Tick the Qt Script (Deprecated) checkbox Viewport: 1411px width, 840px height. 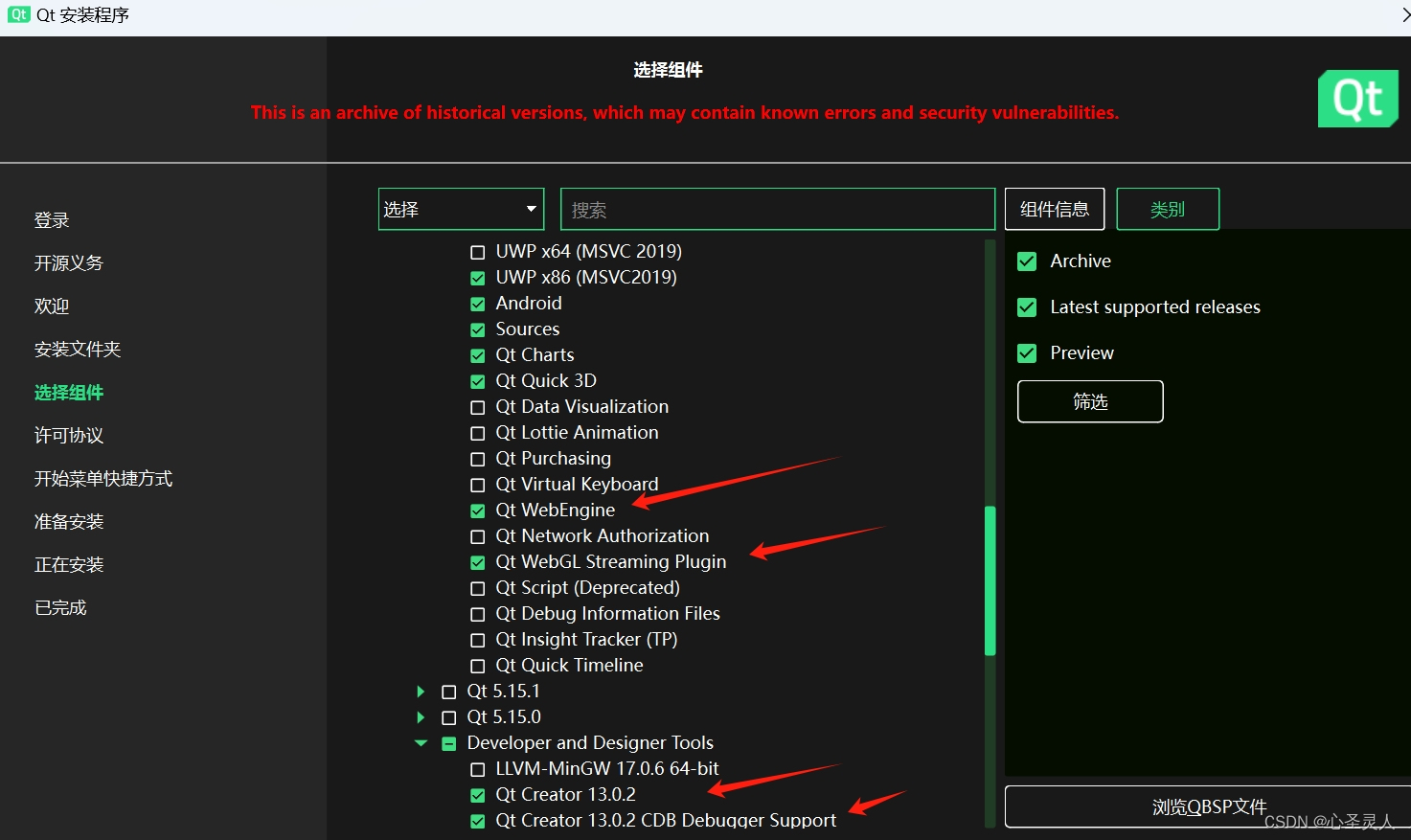[x=478, y=589]
